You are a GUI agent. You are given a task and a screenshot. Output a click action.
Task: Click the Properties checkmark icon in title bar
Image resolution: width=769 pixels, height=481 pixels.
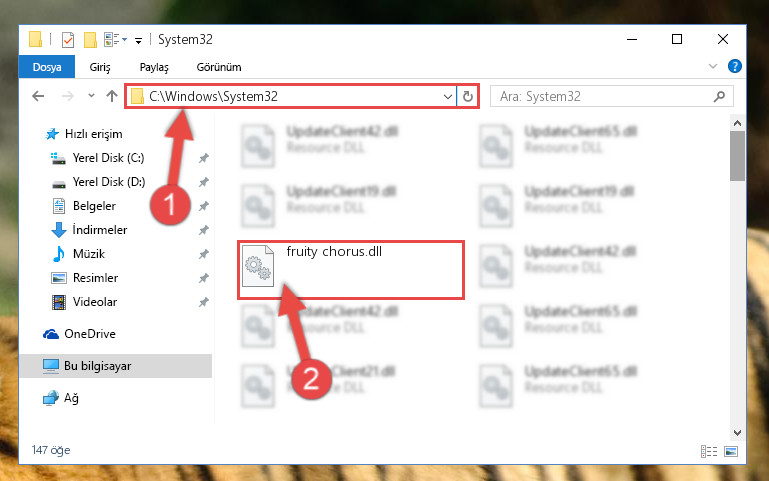[x=68, y=40]
